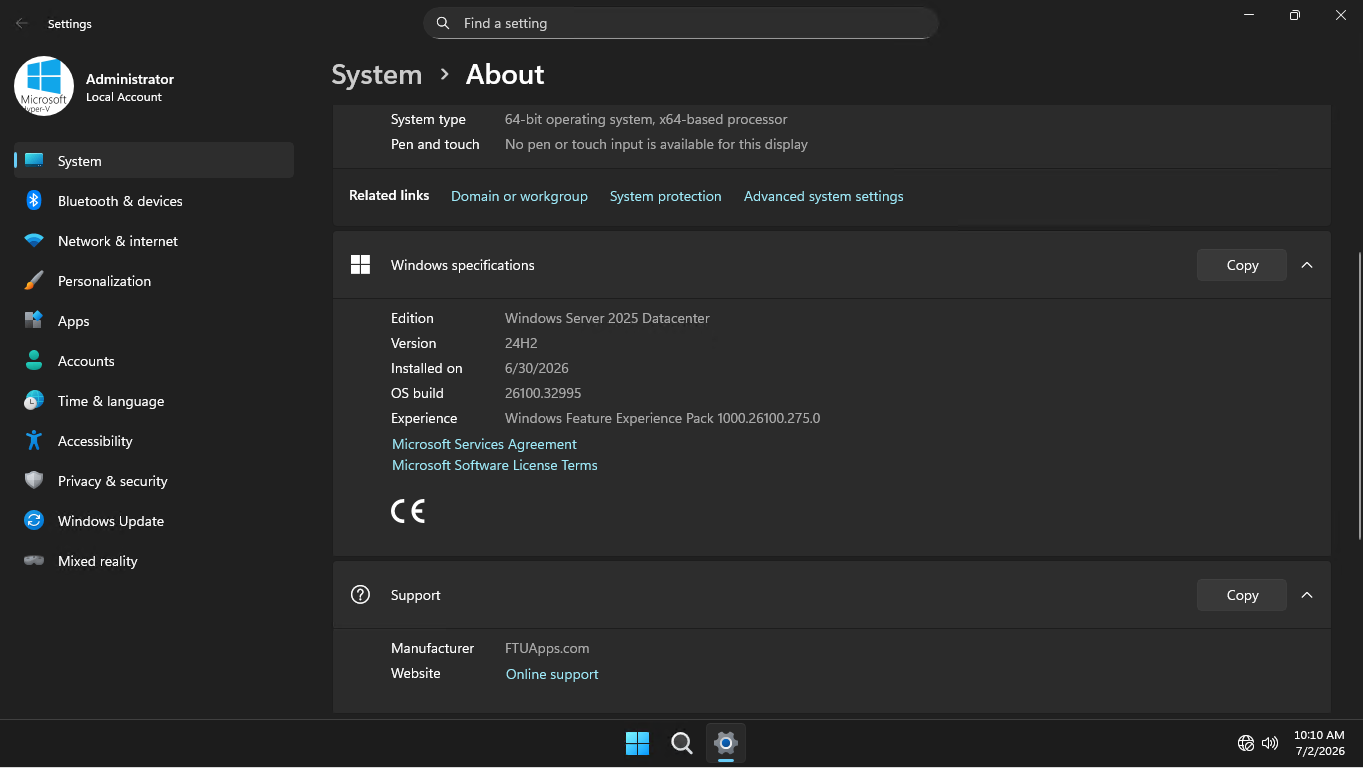Image resolution: width=1363 pixels, height=768 pixels.
Task: Click the Privacy & security shield icon
Action: click(34, 481)
